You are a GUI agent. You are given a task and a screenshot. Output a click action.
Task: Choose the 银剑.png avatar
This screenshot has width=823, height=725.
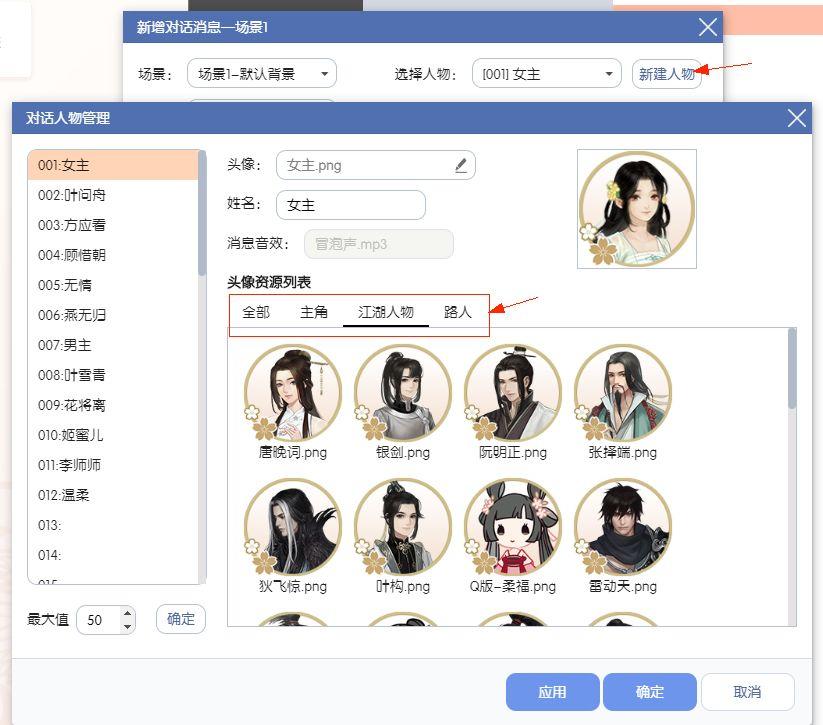403,392
